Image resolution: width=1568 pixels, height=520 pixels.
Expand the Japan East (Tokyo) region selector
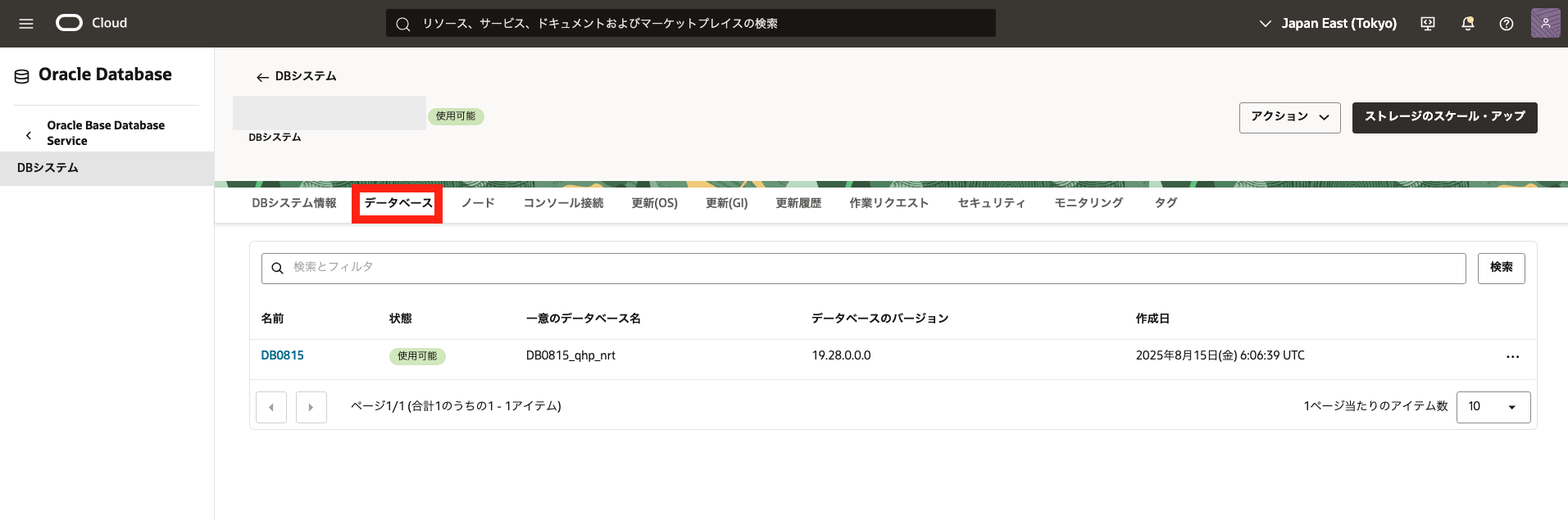[1328, 24]
